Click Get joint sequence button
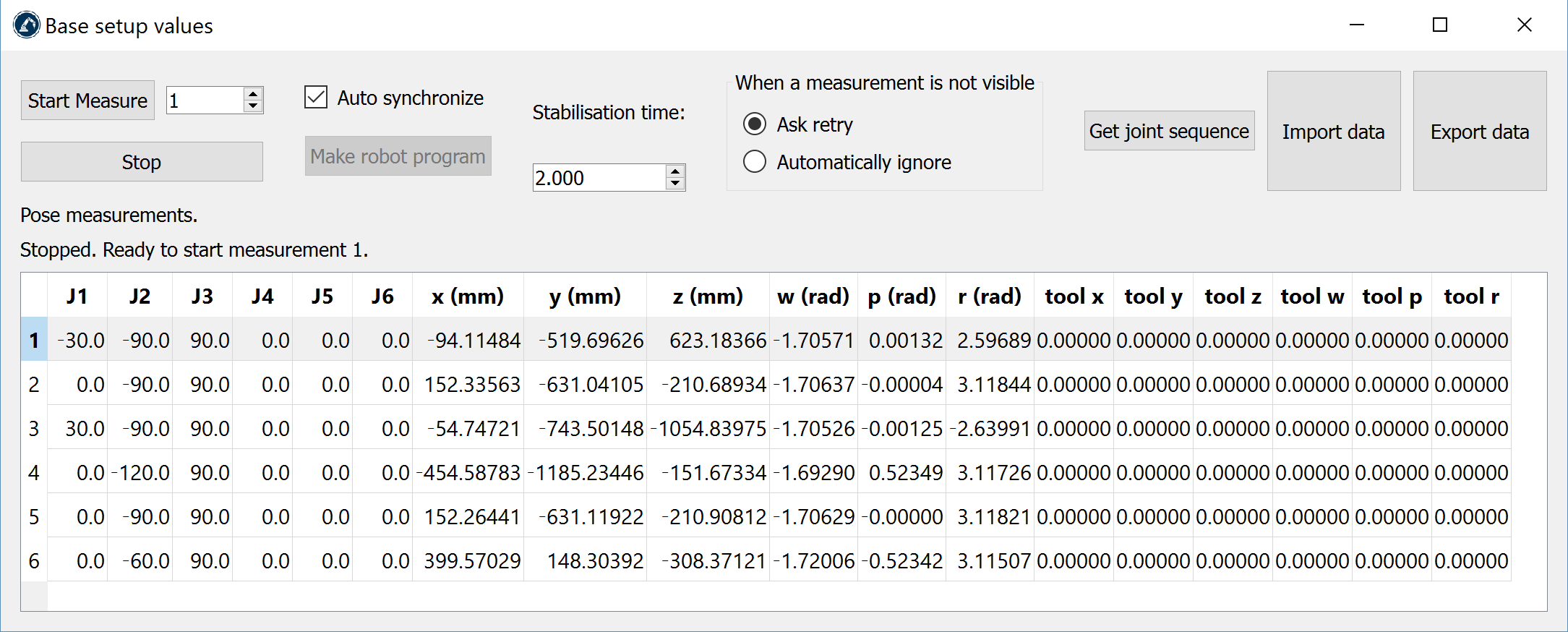 pyautogui.click(x=1169, y=131)
